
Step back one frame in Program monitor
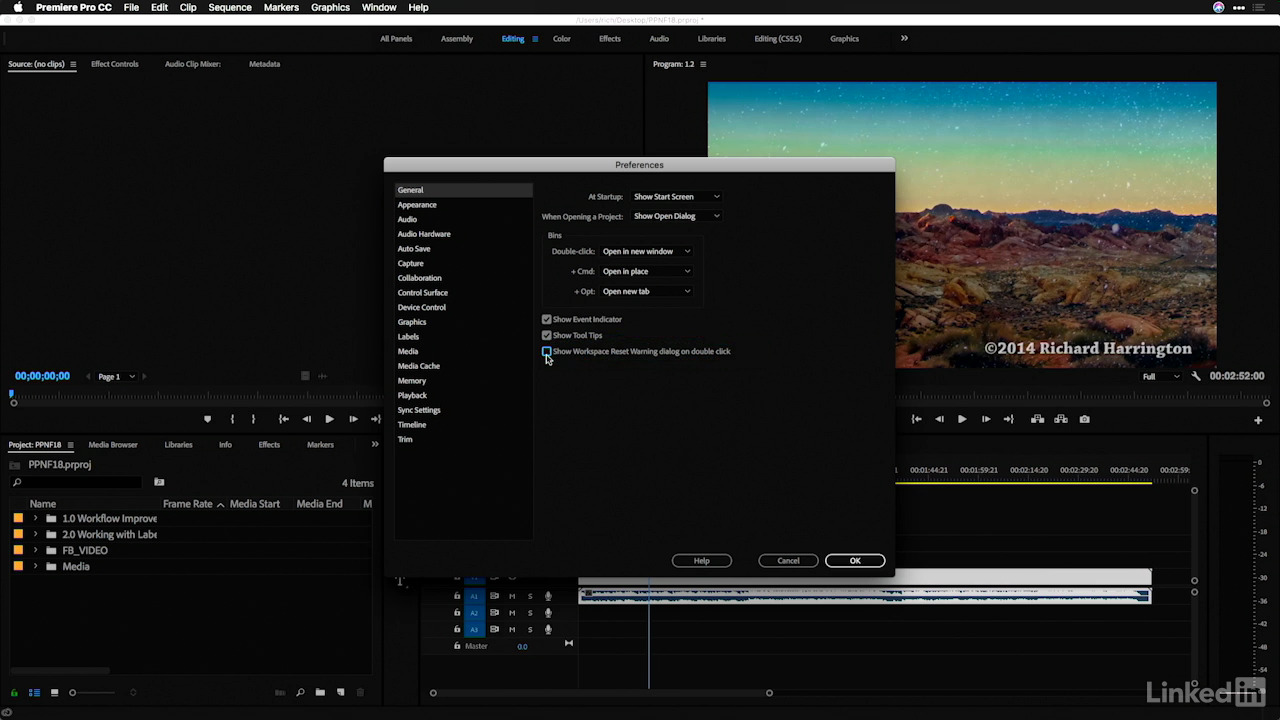click(939, 419)
